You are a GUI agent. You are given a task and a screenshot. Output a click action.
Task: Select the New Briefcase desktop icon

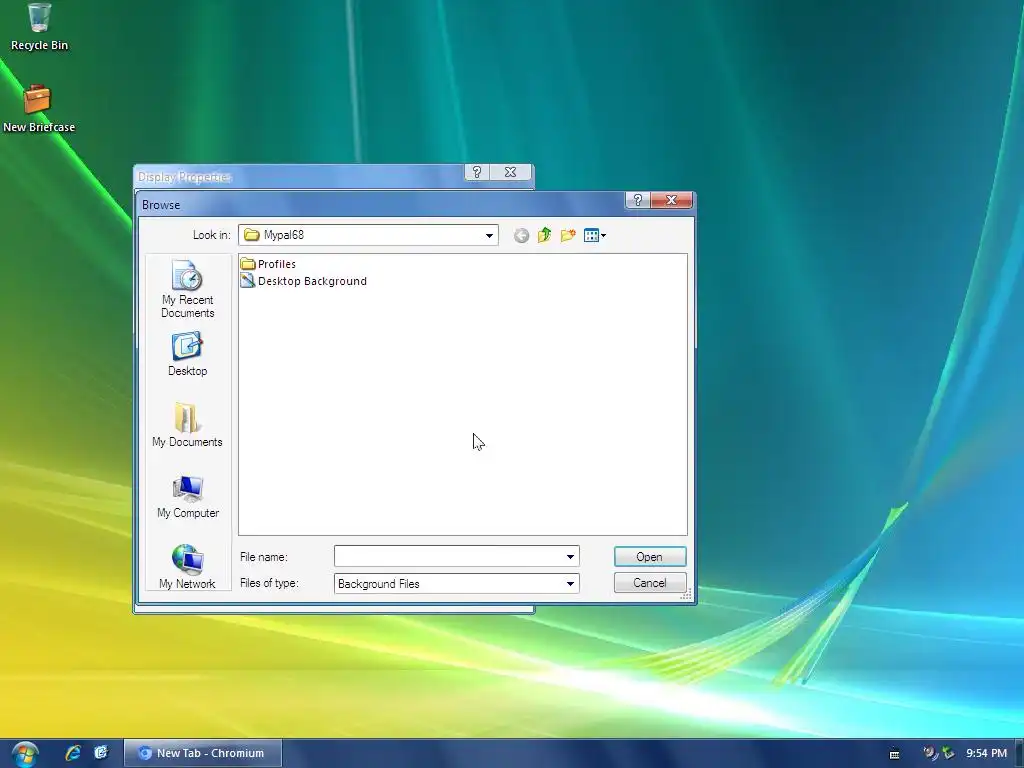pos(39,108)
